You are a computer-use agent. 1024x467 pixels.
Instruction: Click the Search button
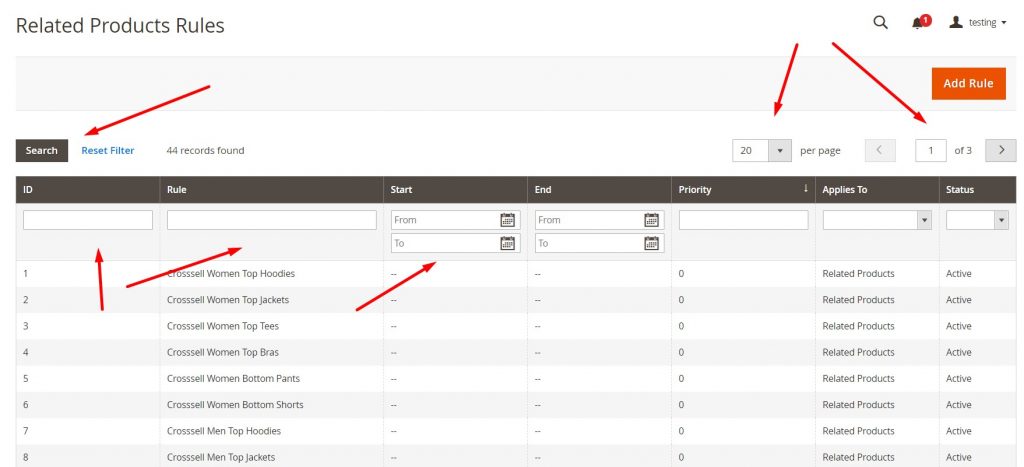(42, 150)
